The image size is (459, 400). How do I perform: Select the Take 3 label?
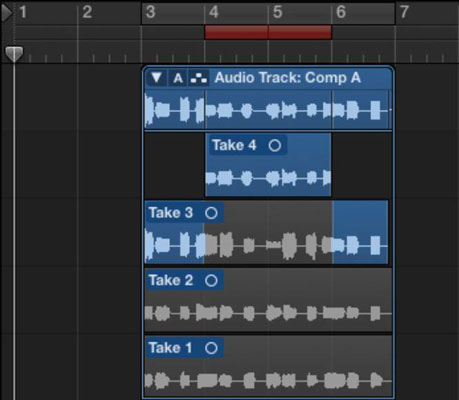click(171, 213)
